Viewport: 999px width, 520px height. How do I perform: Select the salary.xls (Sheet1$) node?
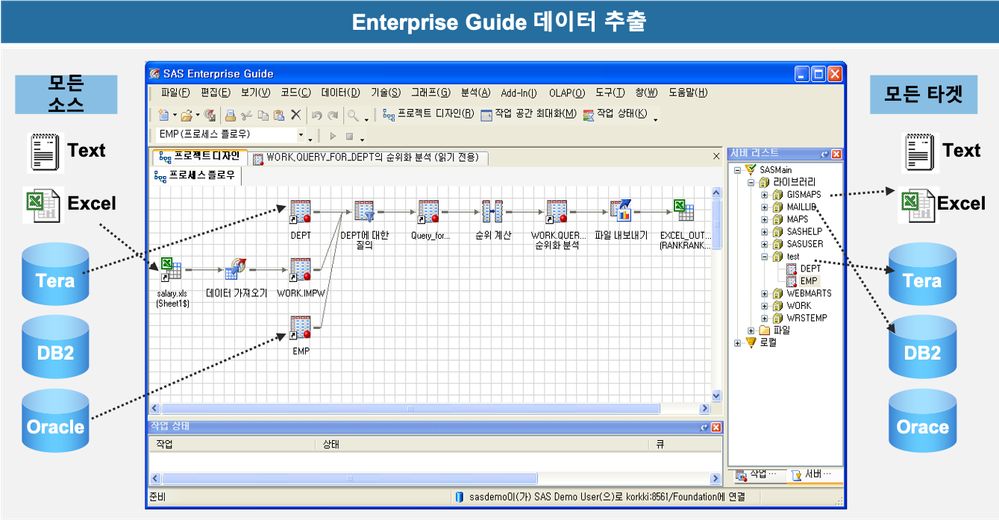[171, 270]
